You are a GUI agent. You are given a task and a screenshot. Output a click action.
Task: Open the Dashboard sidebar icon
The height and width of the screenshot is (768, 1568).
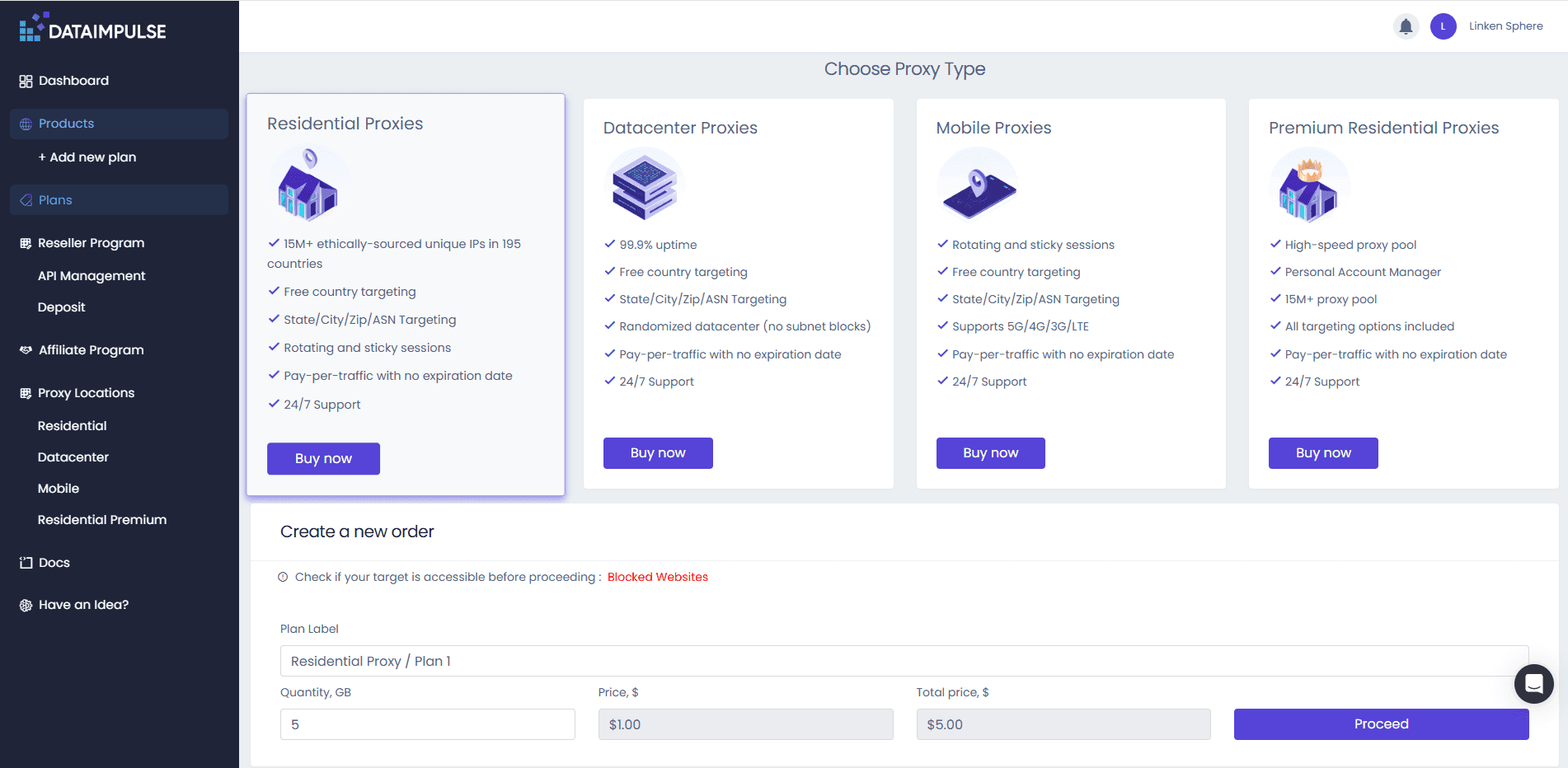pos(24,80)
